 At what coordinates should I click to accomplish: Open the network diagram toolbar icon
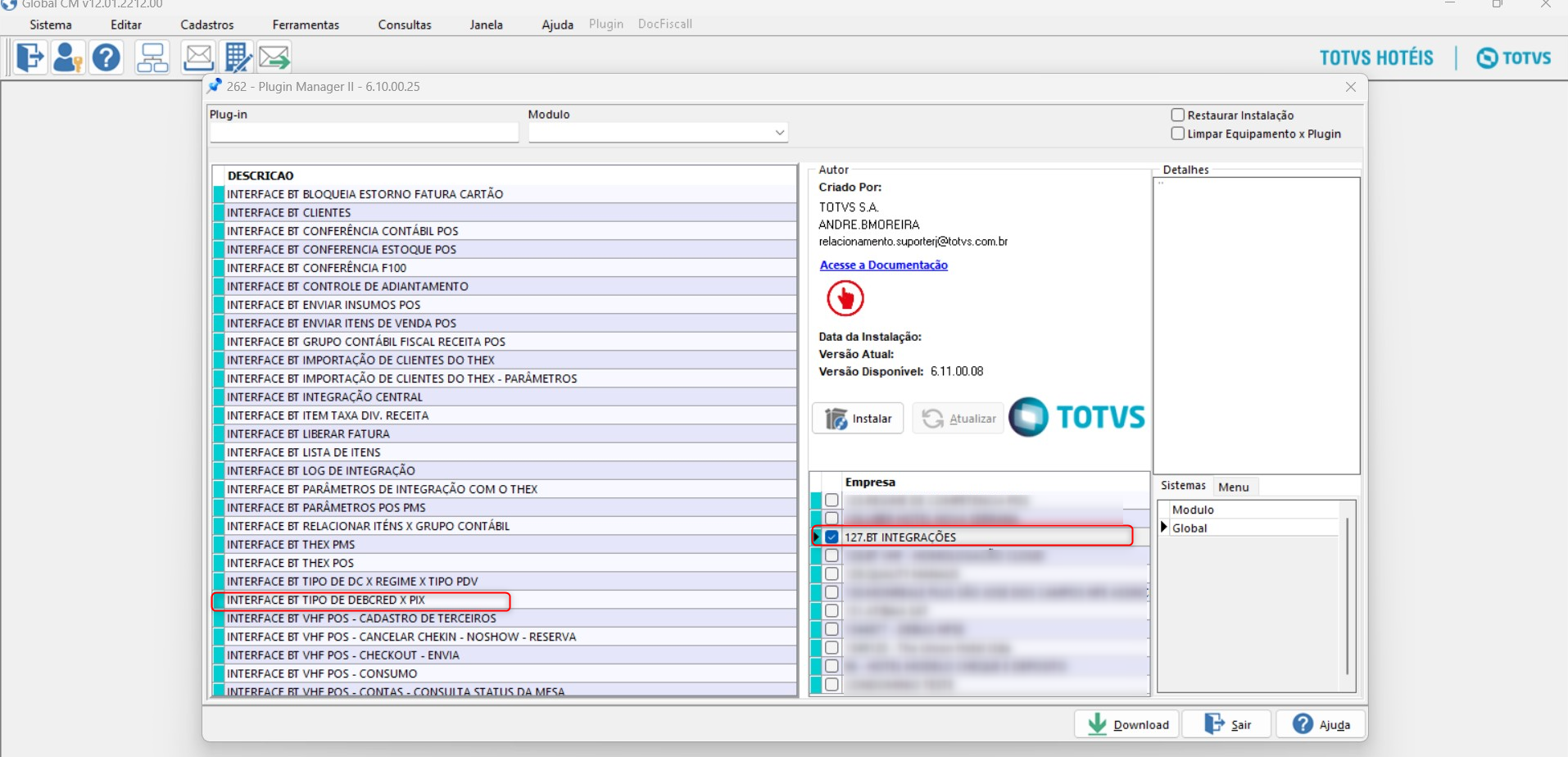[152, 57]
